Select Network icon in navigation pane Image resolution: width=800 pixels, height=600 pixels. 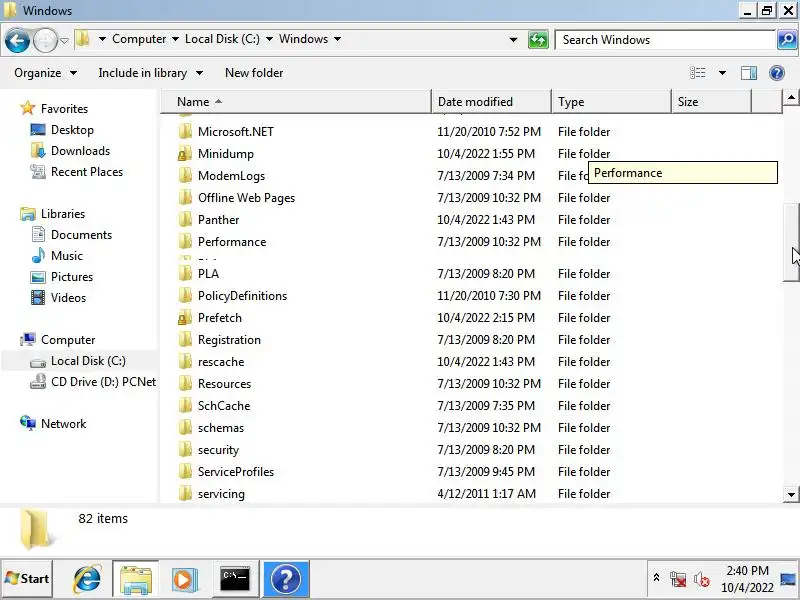point(28,423)
